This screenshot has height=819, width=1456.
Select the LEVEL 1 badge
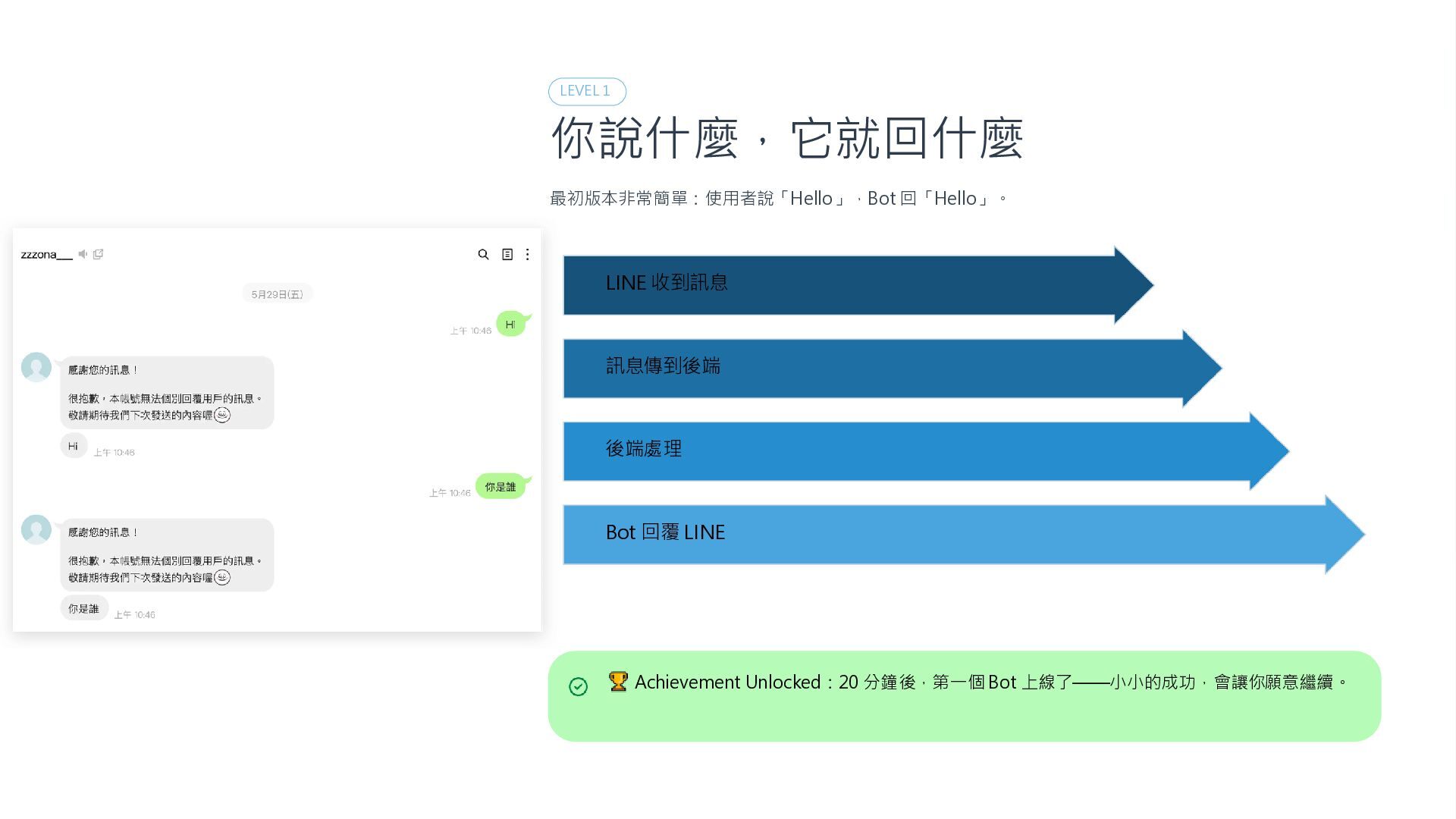(x=587, y=91)
